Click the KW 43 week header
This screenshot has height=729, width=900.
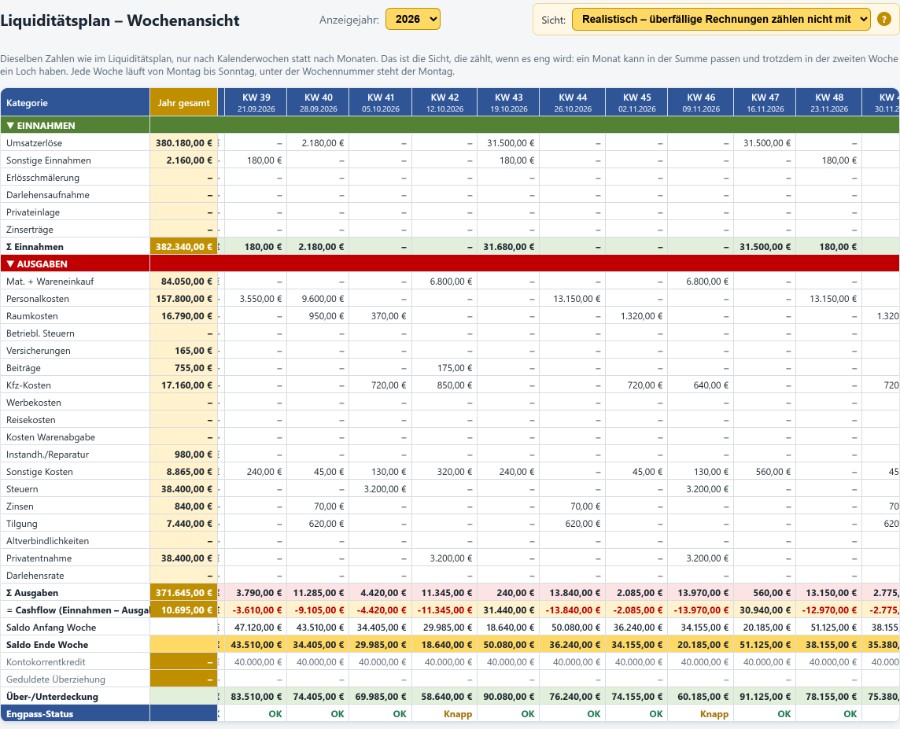point(509,103)
